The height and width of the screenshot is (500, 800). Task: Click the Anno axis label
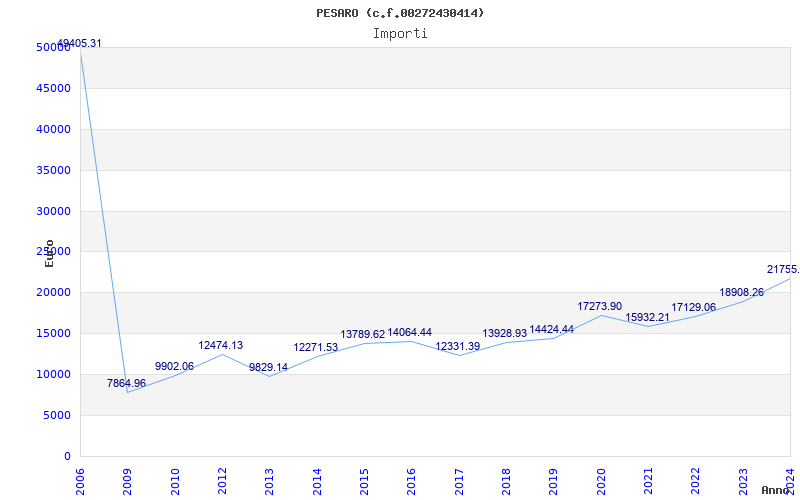[x=776, y=490]
